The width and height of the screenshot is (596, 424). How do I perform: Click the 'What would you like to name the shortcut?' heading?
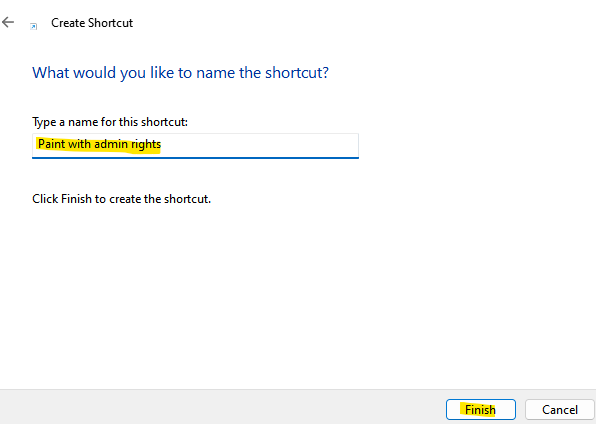tap(180, 73)
